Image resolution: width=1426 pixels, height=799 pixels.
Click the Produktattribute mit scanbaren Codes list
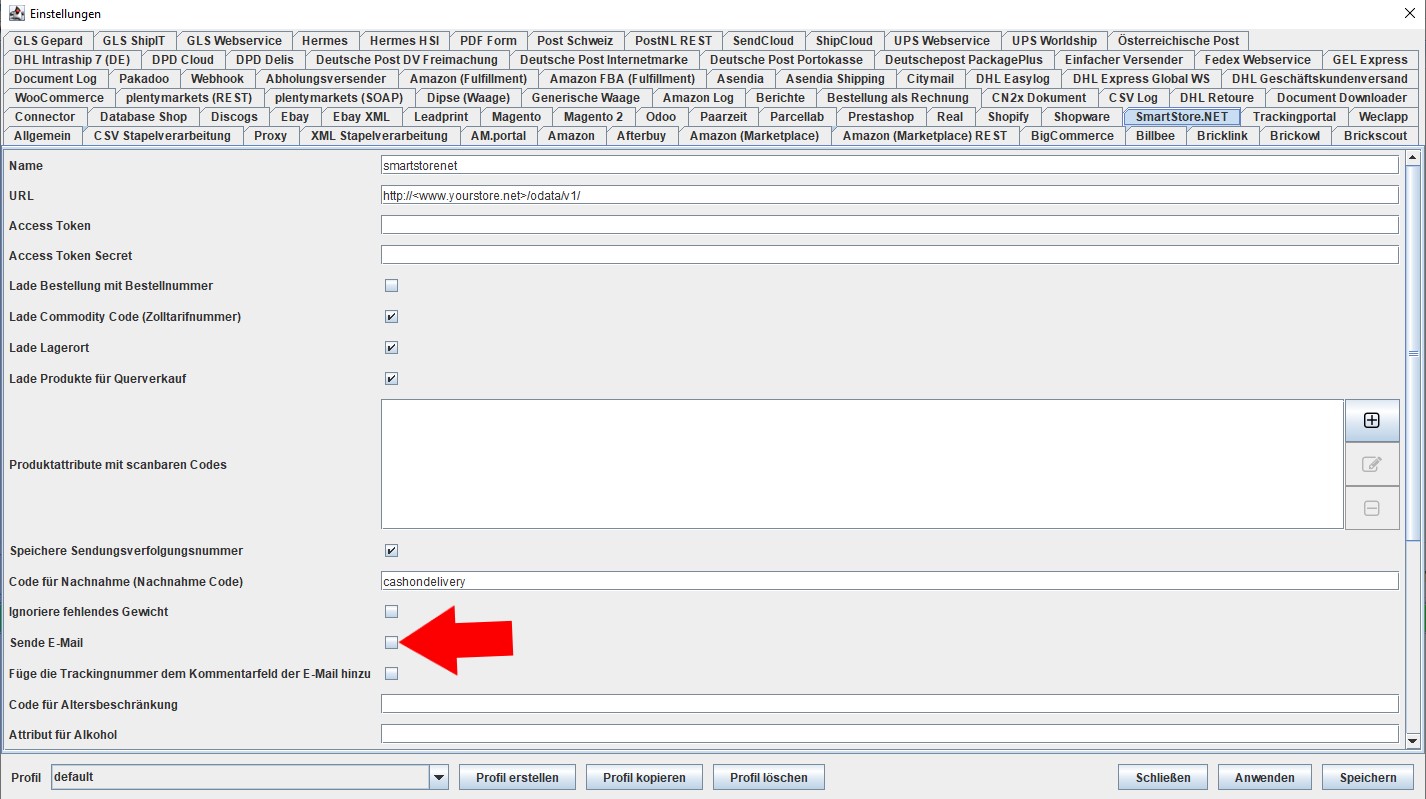pyautogui.click(x=862, y=464)
